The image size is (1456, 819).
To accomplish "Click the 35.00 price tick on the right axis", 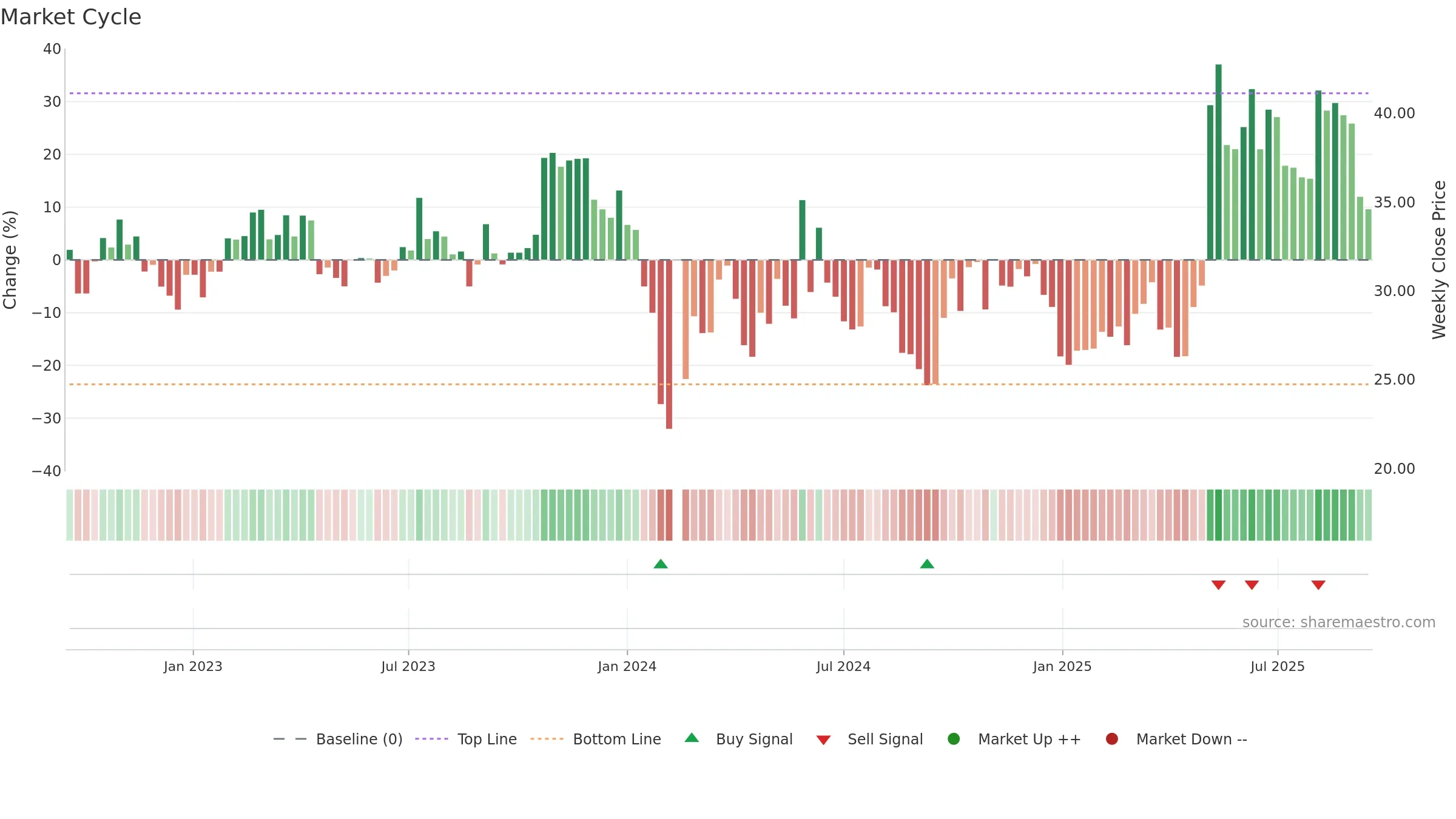I will [1394, 203].
